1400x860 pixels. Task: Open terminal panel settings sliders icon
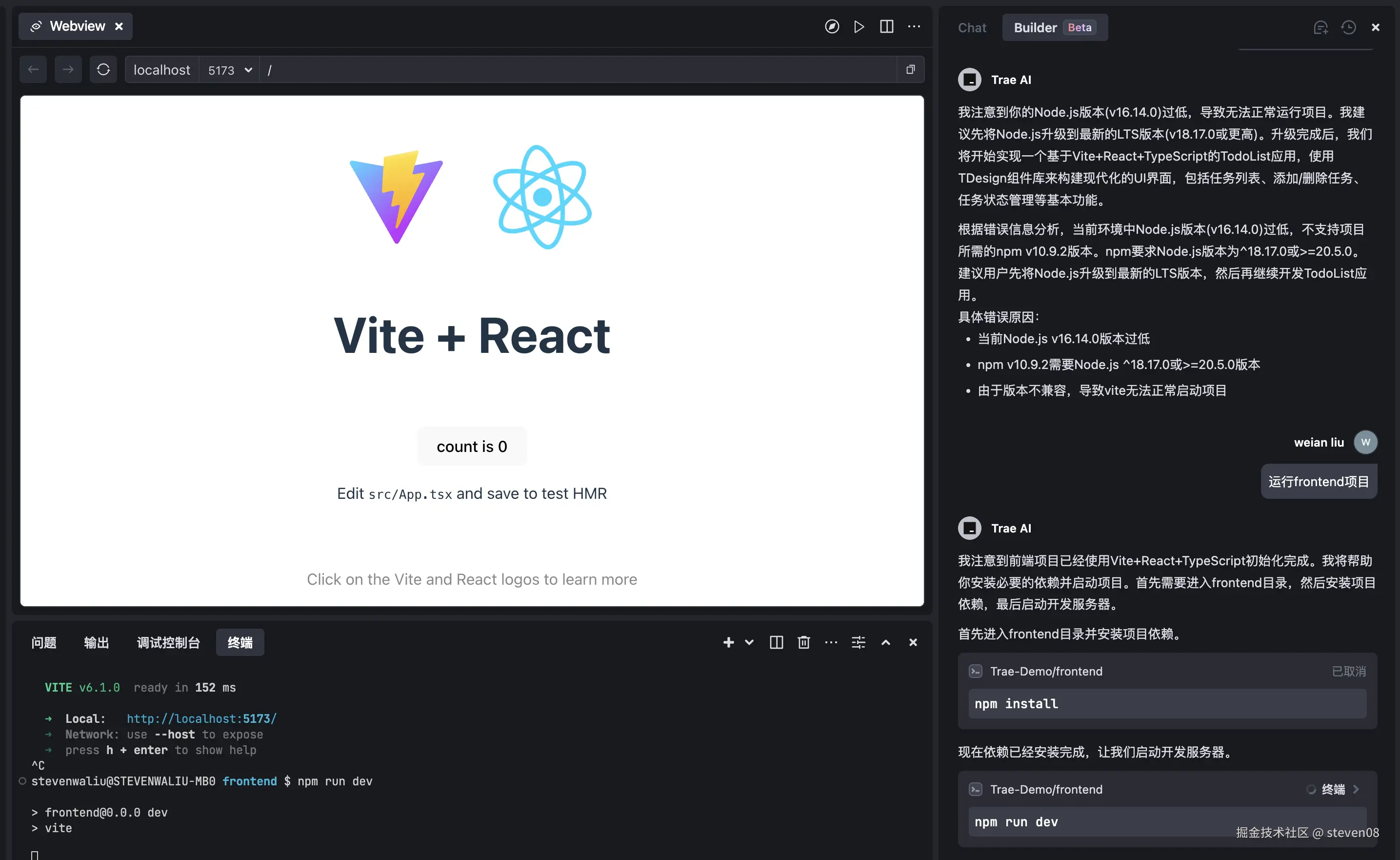tap(858, 642)
